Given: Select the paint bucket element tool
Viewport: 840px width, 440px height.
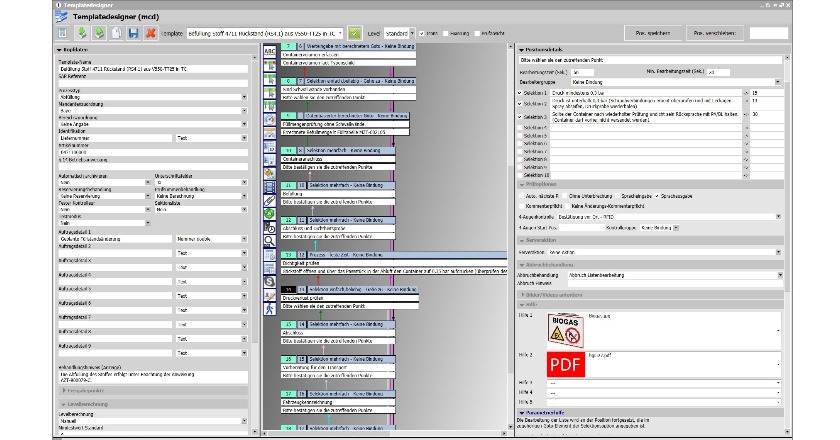Looking at the screenshot, I should click(x=269, y=173).
